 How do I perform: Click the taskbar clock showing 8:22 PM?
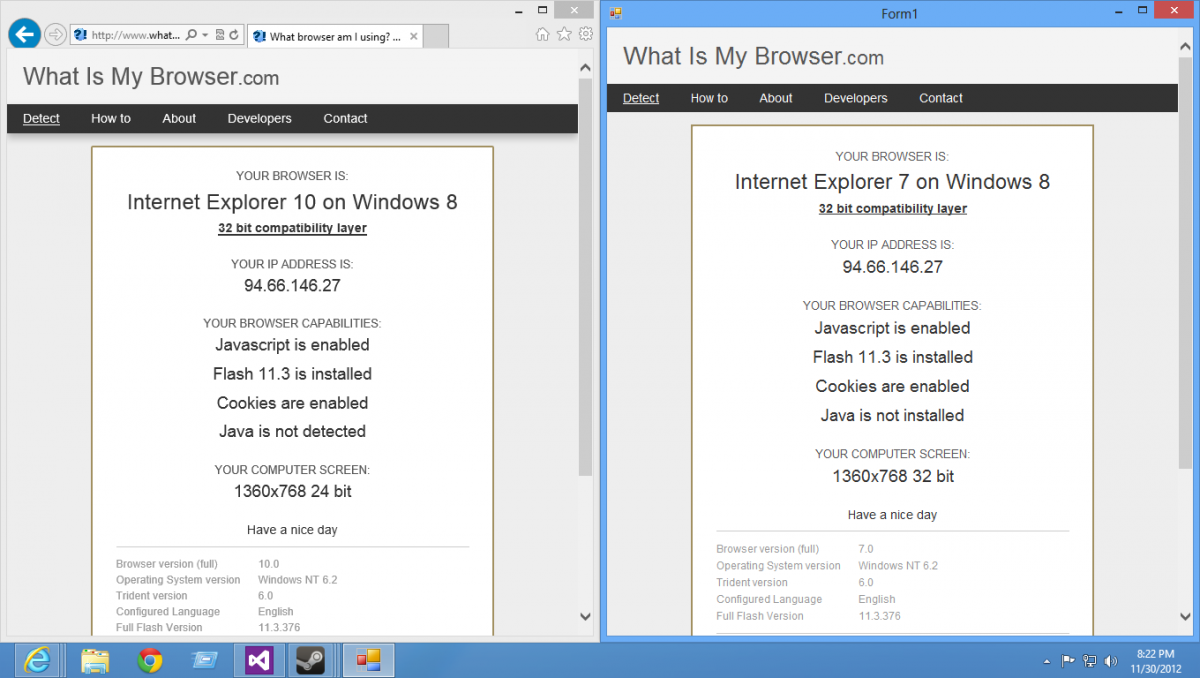tap(1157, 660)
